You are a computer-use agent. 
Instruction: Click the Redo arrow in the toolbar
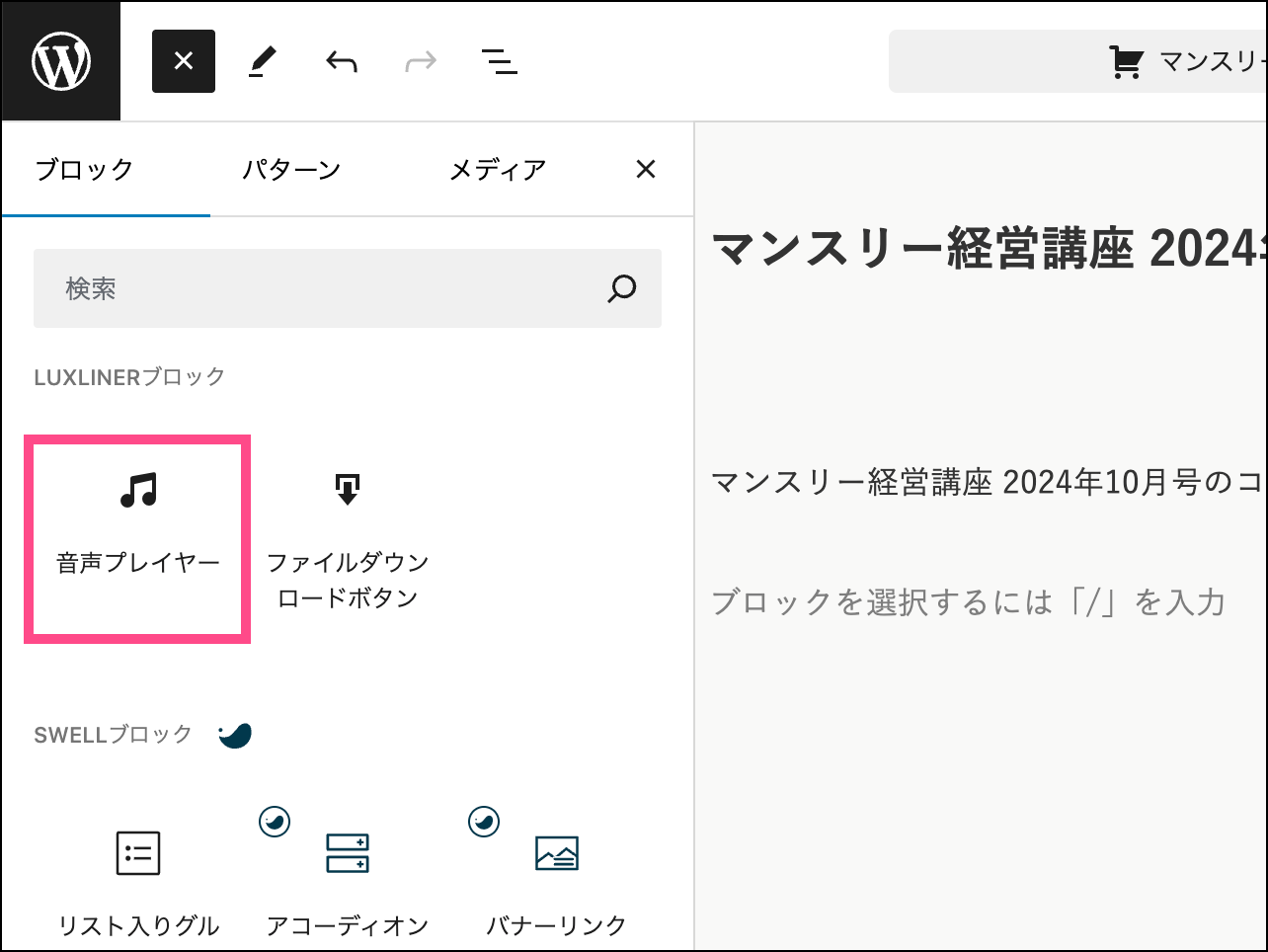coord(421,62)
